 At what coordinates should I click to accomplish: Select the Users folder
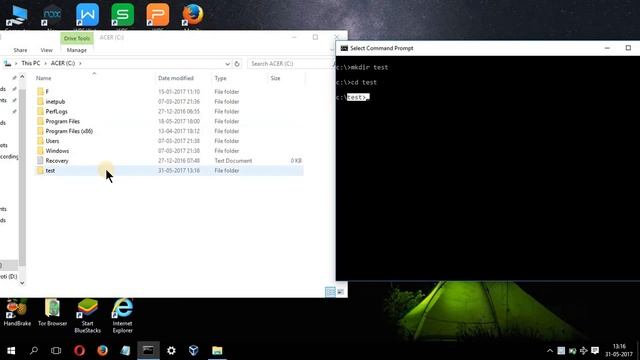click(169, 141)
